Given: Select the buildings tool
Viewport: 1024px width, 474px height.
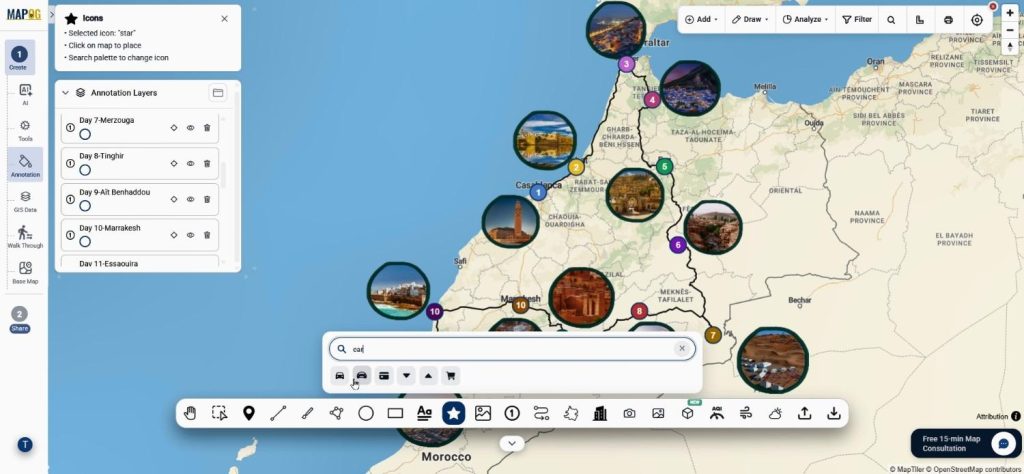Looking at the screenshot, I should pyautogui.click(x=600, y=413).
